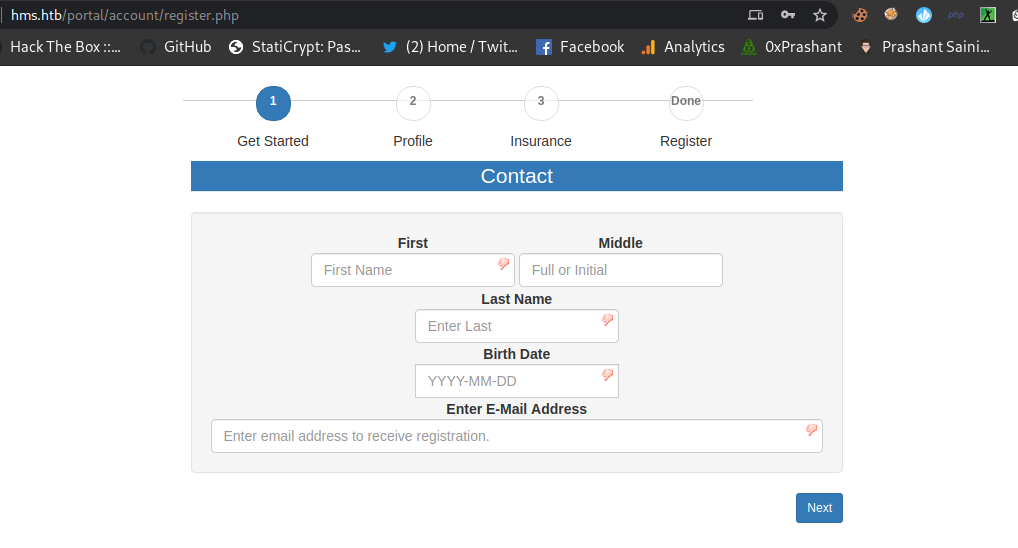Click the green figure extension icon
Viewport: 1018px width, 548px height.
pos(988,15)
